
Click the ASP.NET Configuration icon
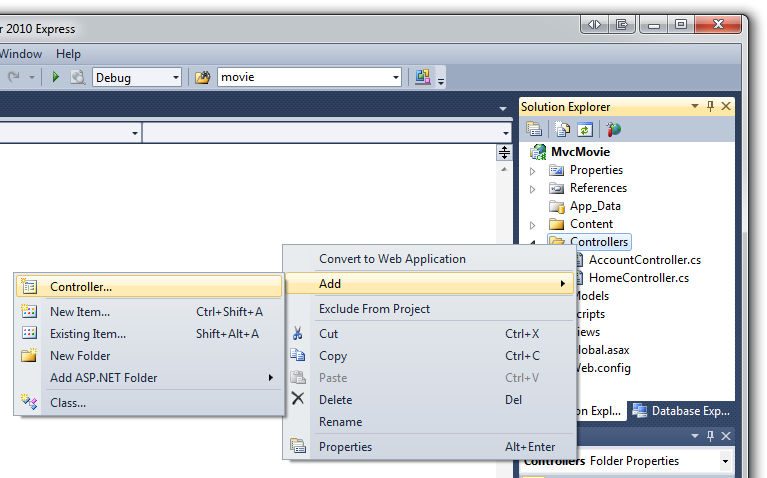613,129
